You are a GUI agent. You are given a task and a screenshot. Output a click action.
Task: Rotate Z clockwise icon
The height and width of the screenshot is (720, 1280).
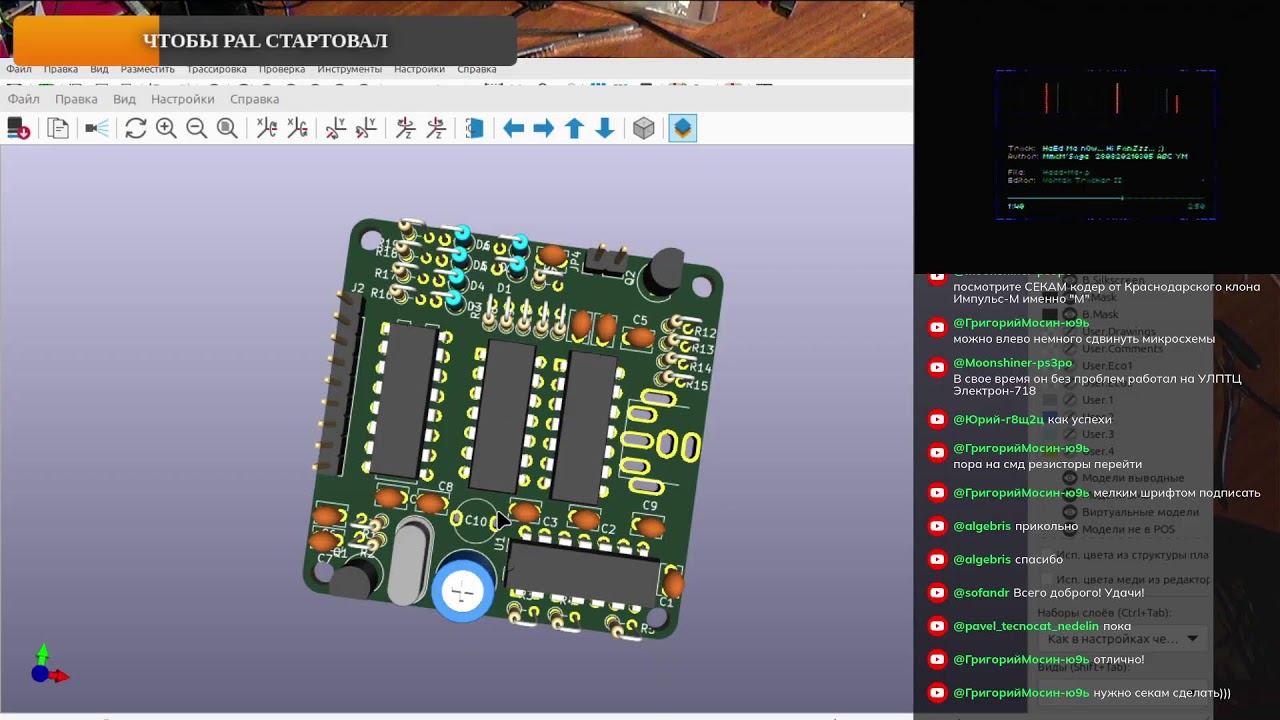pyautogui.click(x=405, y=128)
